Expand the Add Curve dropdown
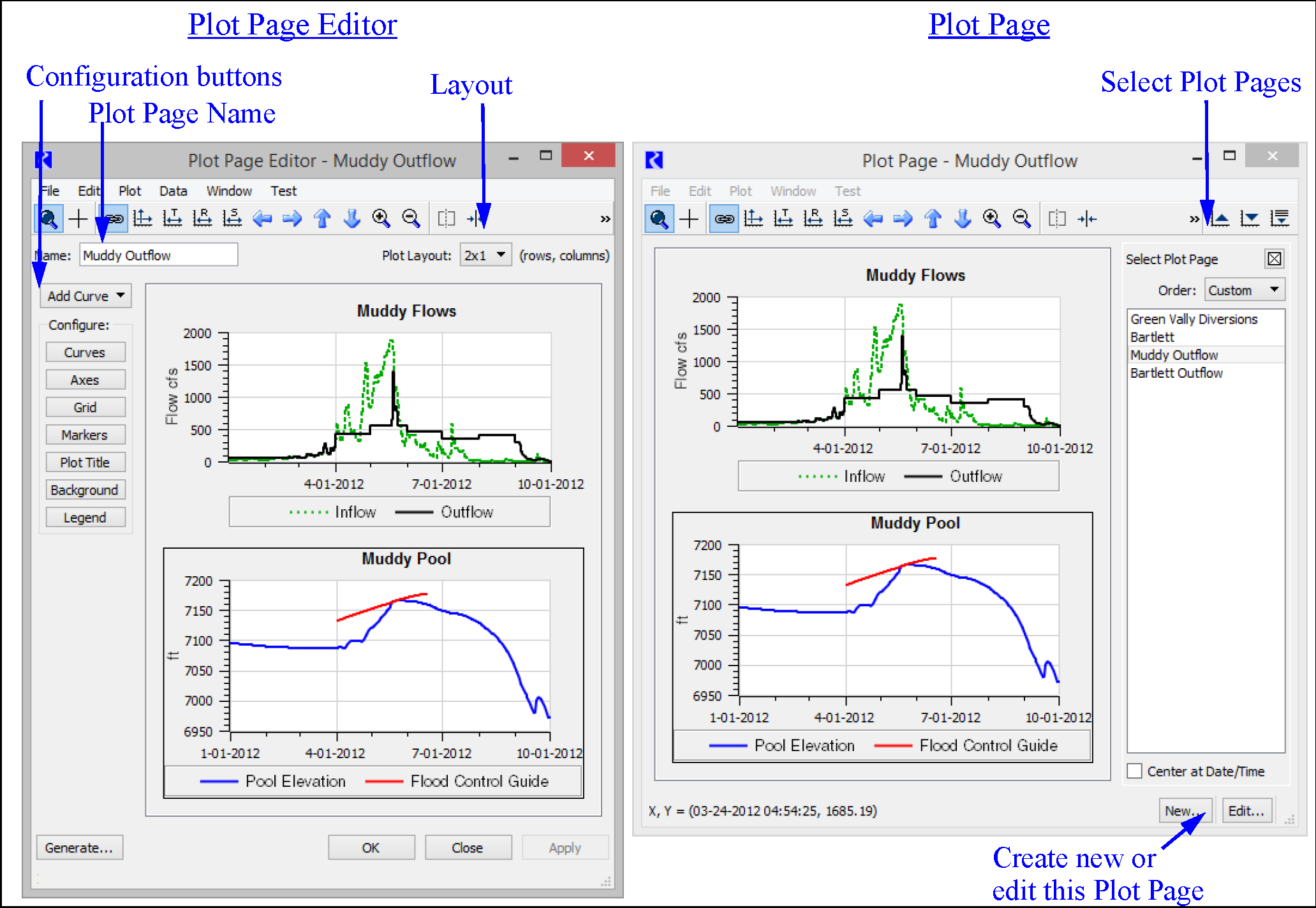Image resolution: width=1316 pixels, height=908 pixels. point(86,296)
